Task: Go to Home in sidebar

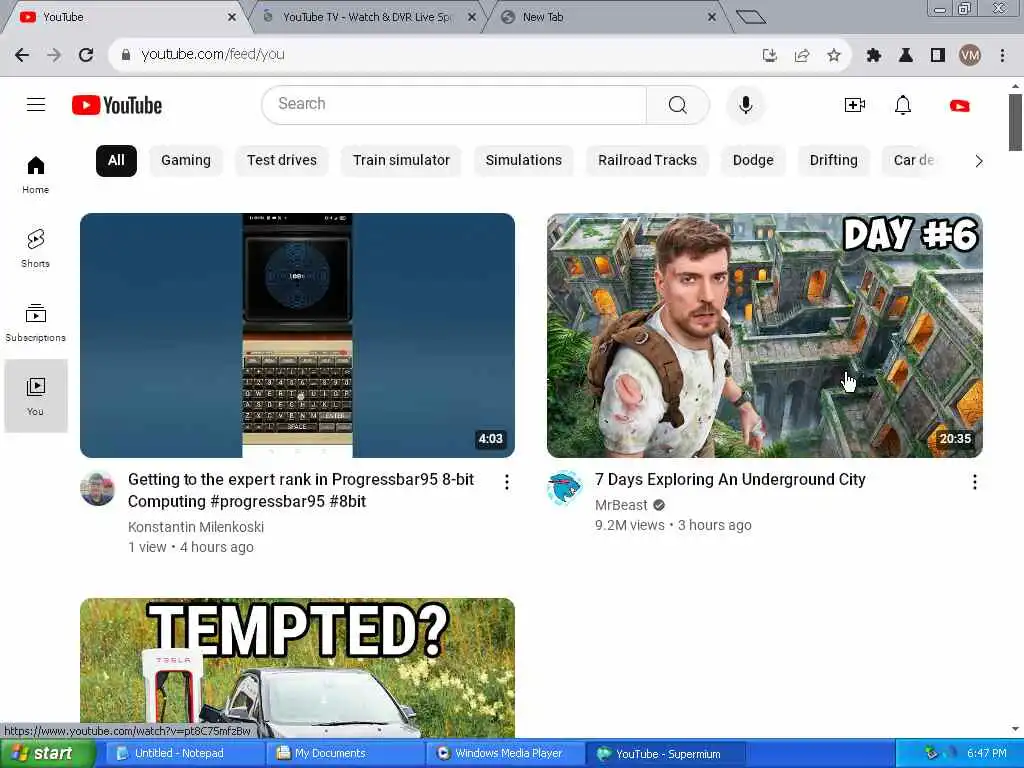Action: coord(35,174)
